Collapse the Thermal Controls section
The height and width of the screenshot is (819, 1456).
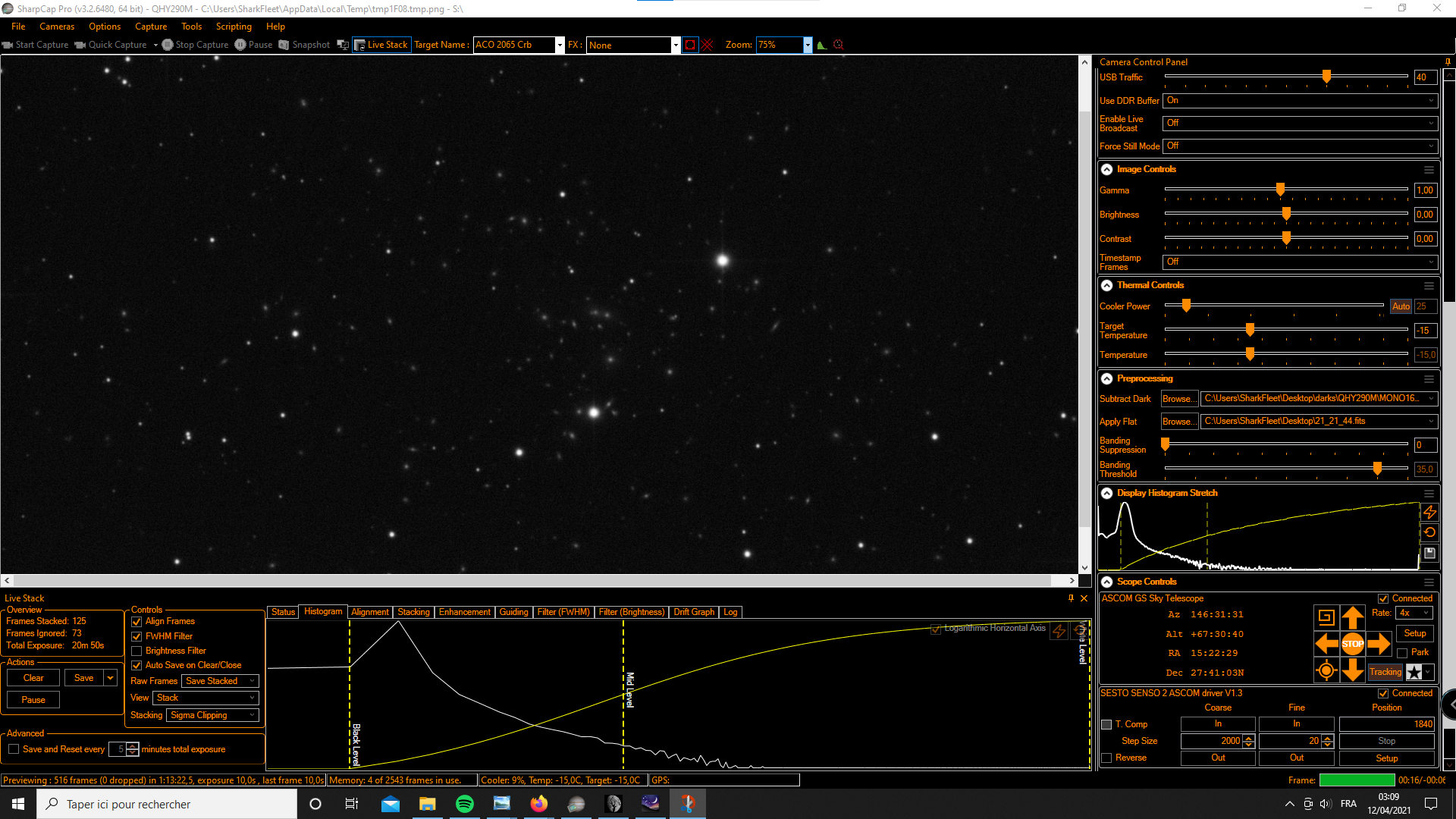point(1107,286)
